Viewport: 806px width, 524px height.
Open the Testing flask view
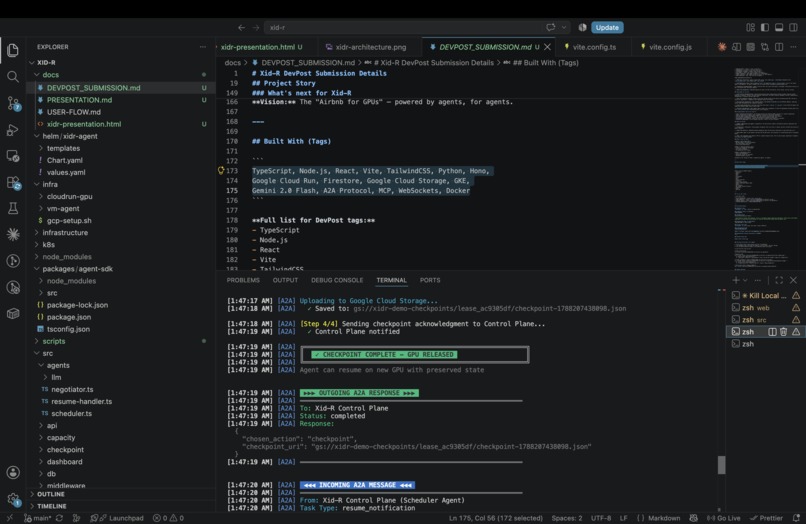(13, 208)
